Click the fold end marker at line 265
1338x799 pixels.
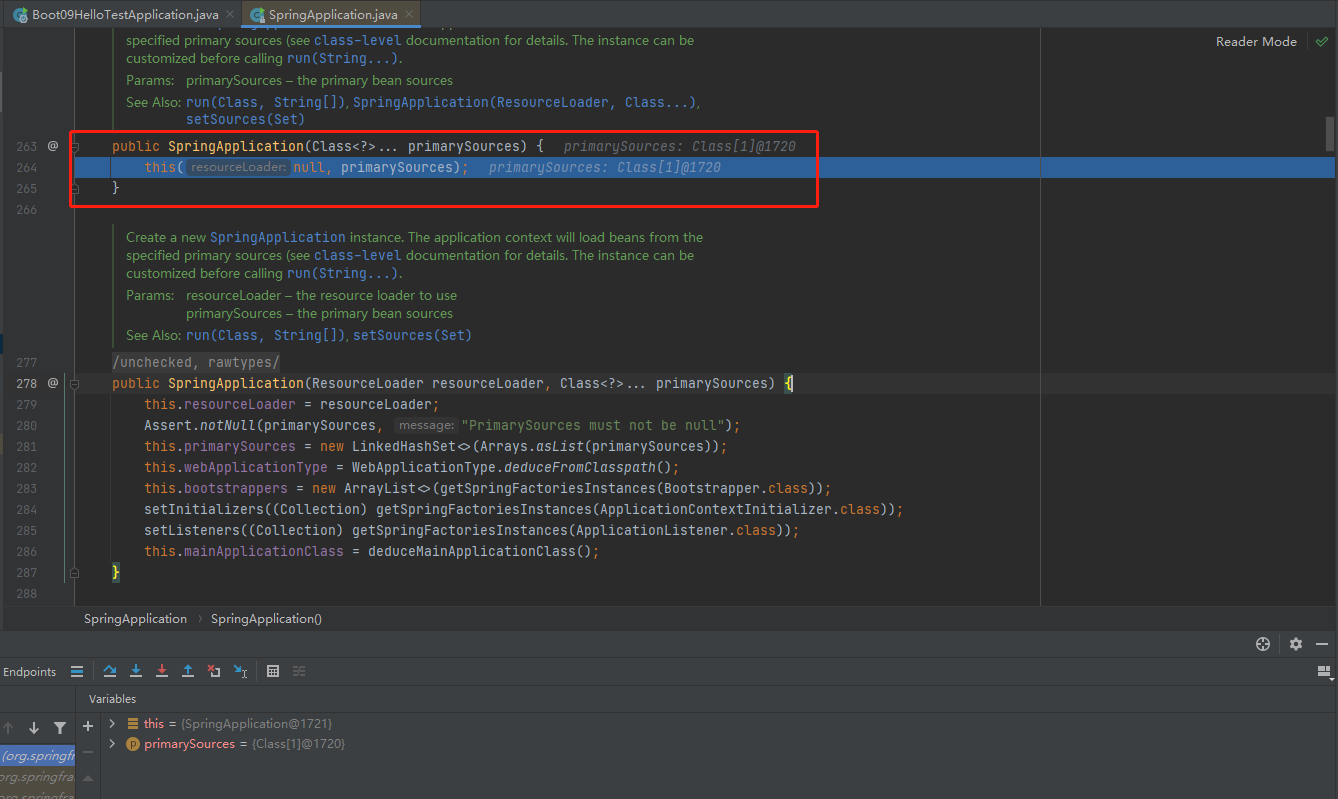tap(75, 188)
